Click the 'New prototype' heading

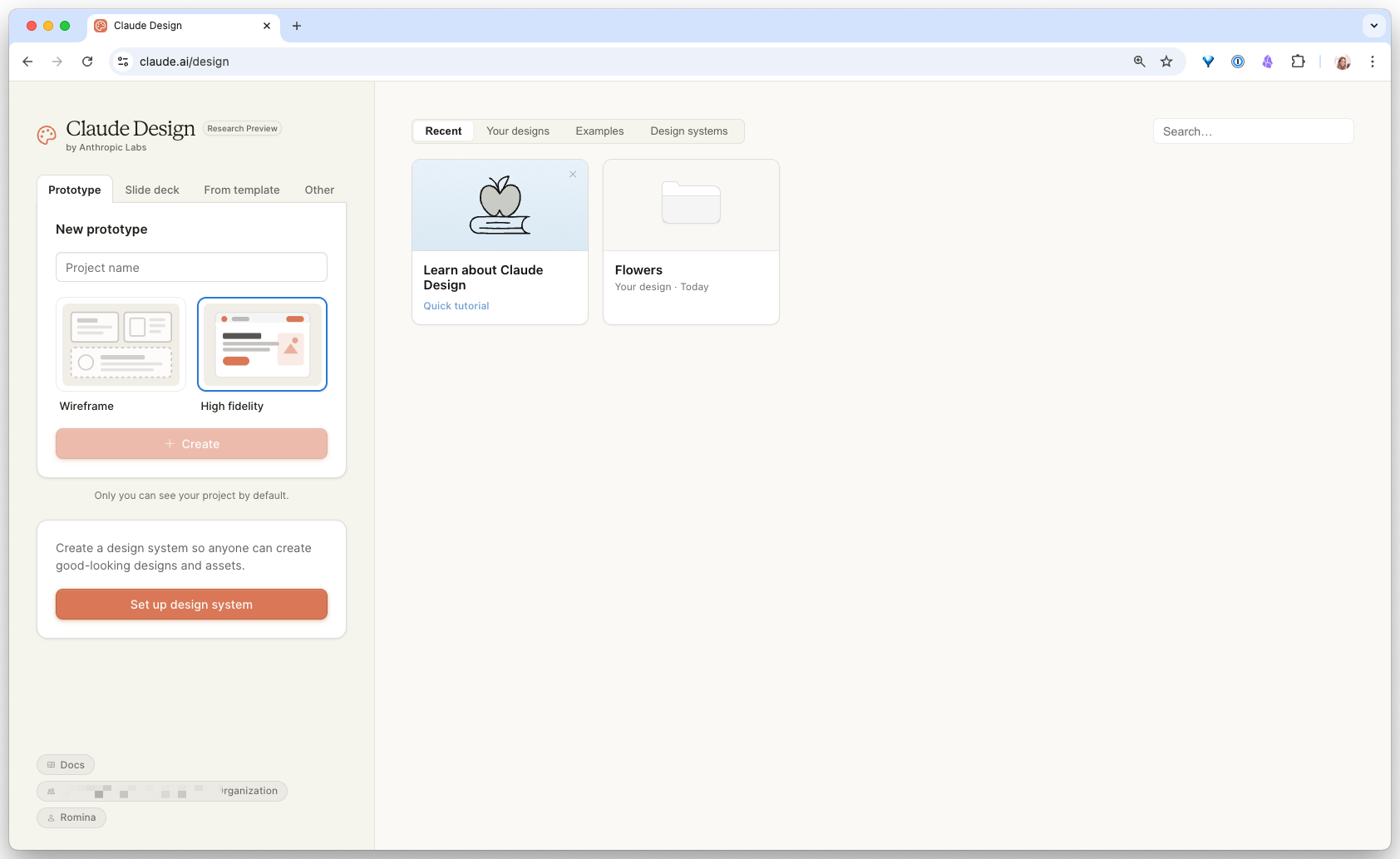tap(101, 230)
